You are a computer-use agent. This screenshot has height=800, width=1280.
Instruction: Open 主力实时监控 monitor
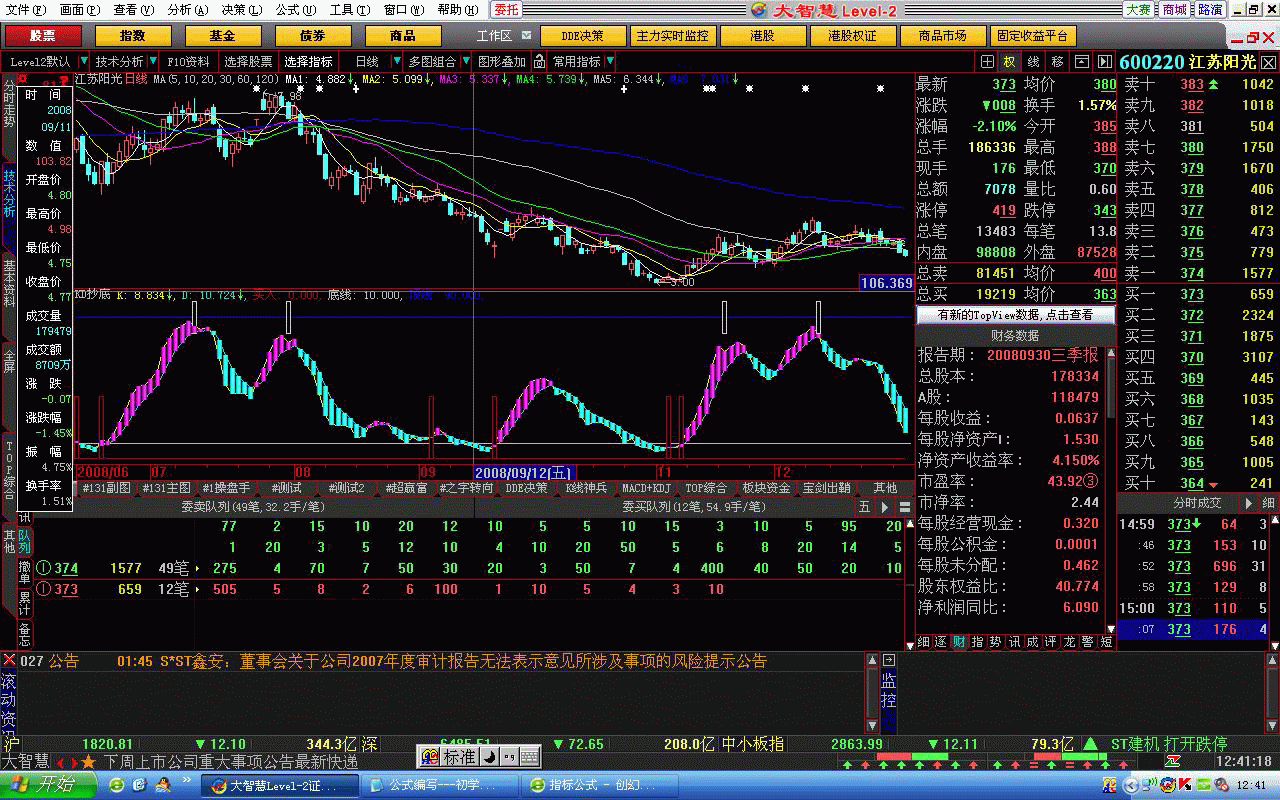click(x=672, y=36)
